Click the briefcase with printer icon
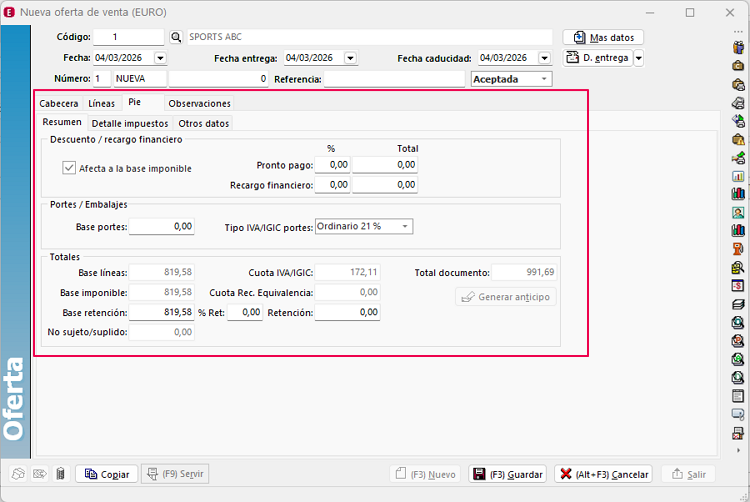The height and width of the screenshot is (502, 750). pyautogui.click(x=738, y=84)
